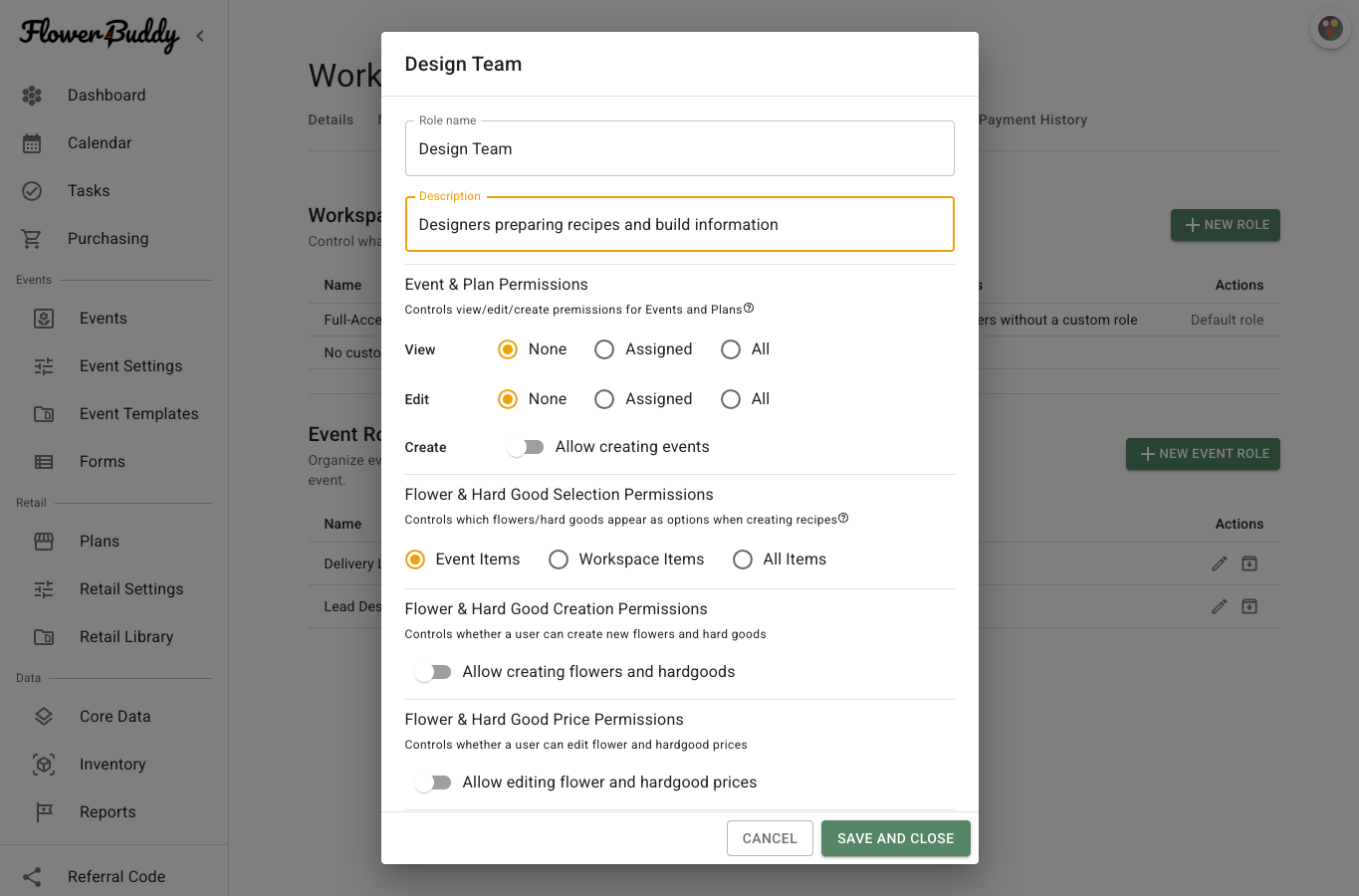Click the Tasks checkmark icon
The height and width of the screenshot is (896, 1359).
point(32,191)
